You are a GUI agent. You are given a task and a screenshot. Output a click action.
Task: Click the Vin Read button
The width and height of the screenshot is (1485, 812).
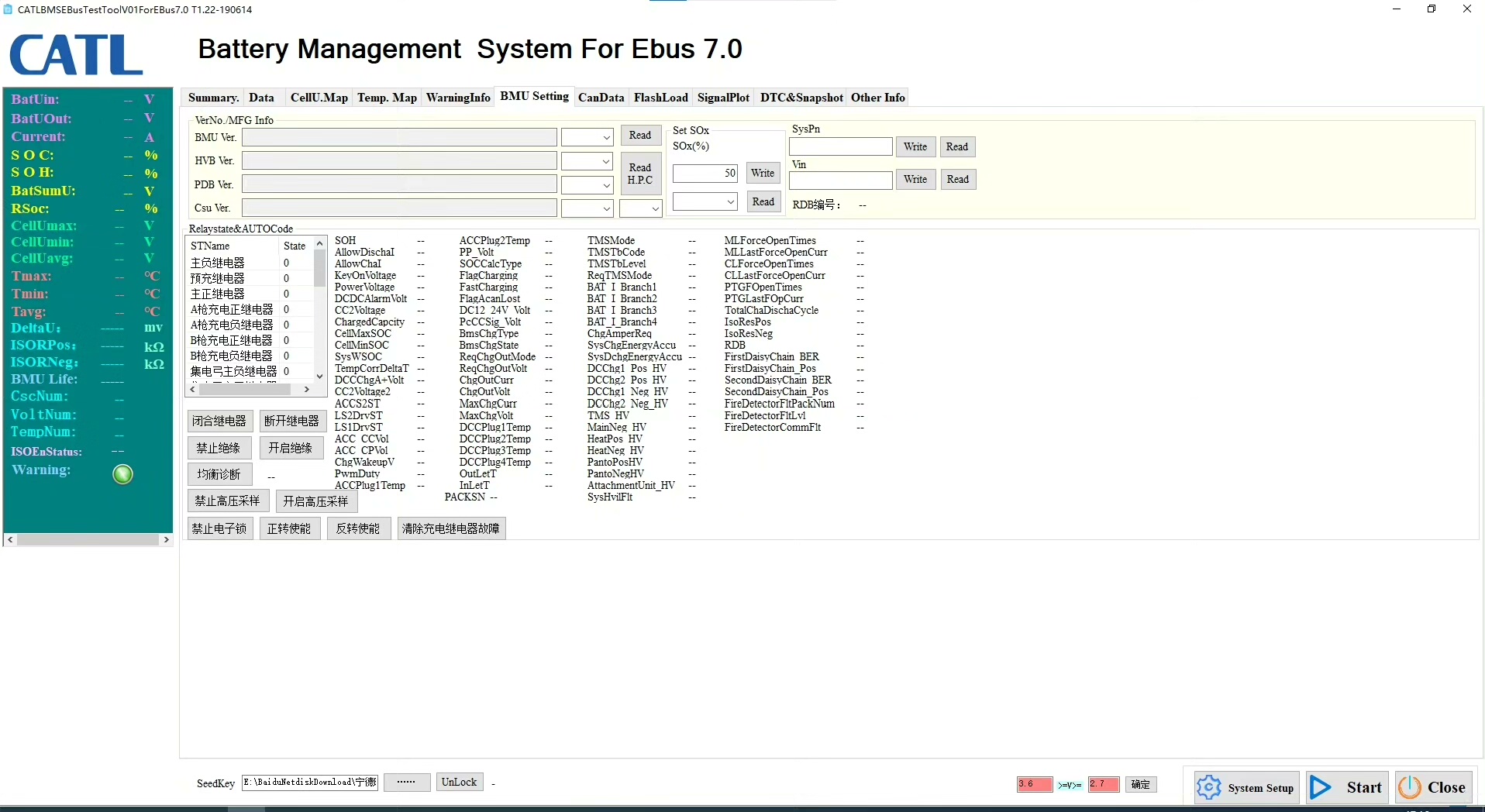tap(957, 180)
